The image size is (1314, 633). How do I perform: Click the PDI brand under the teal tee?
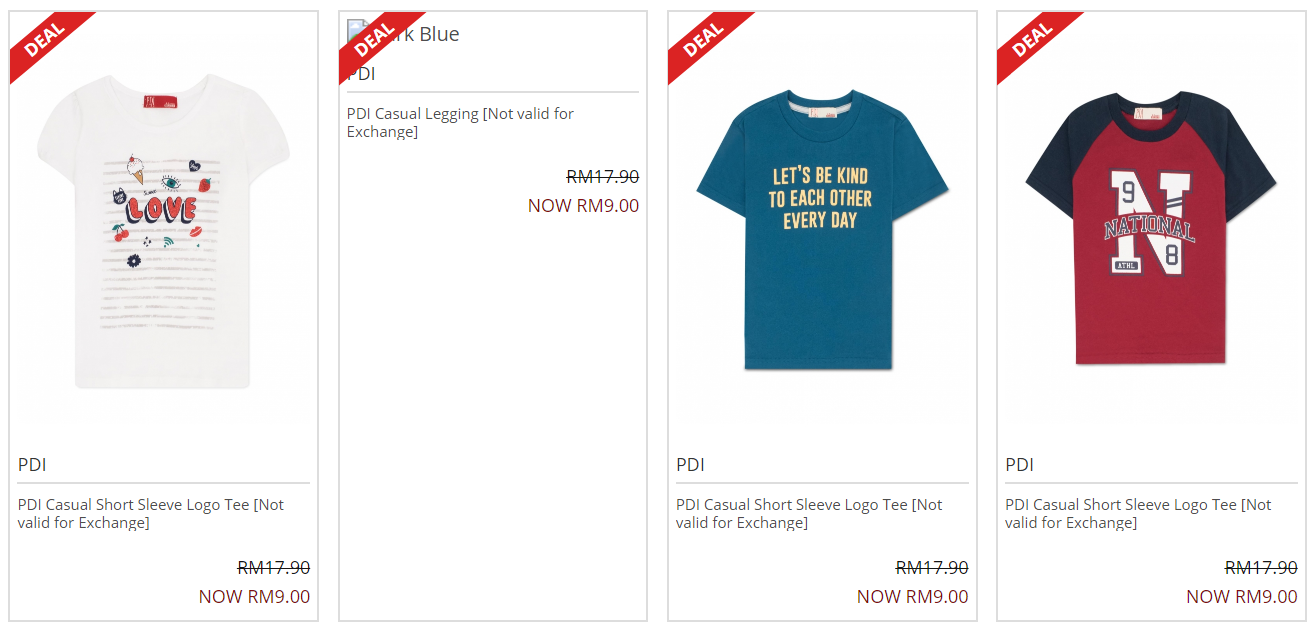[x=690, y=465]
